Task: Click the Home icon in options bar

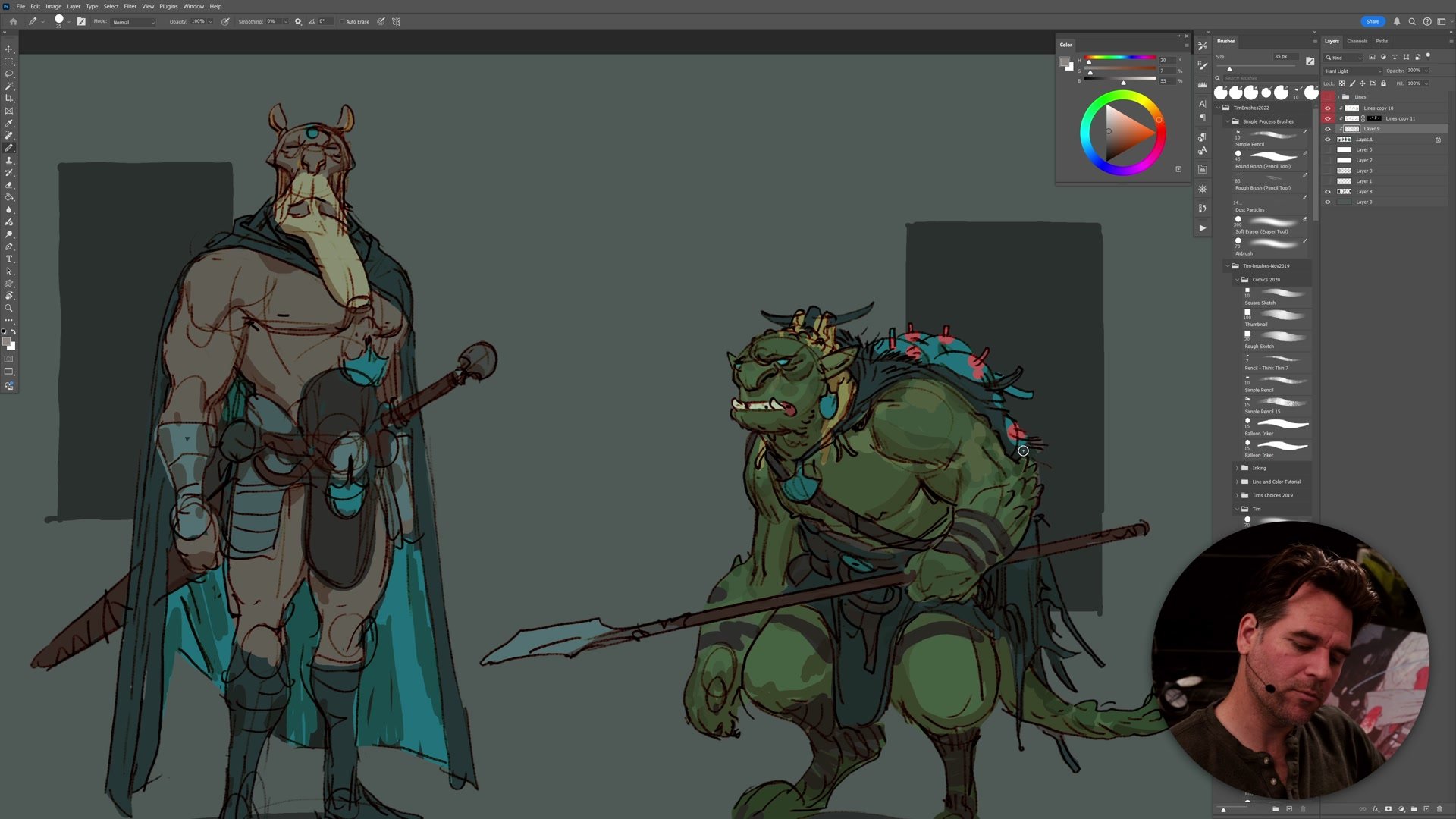Action: click(13, 21)
